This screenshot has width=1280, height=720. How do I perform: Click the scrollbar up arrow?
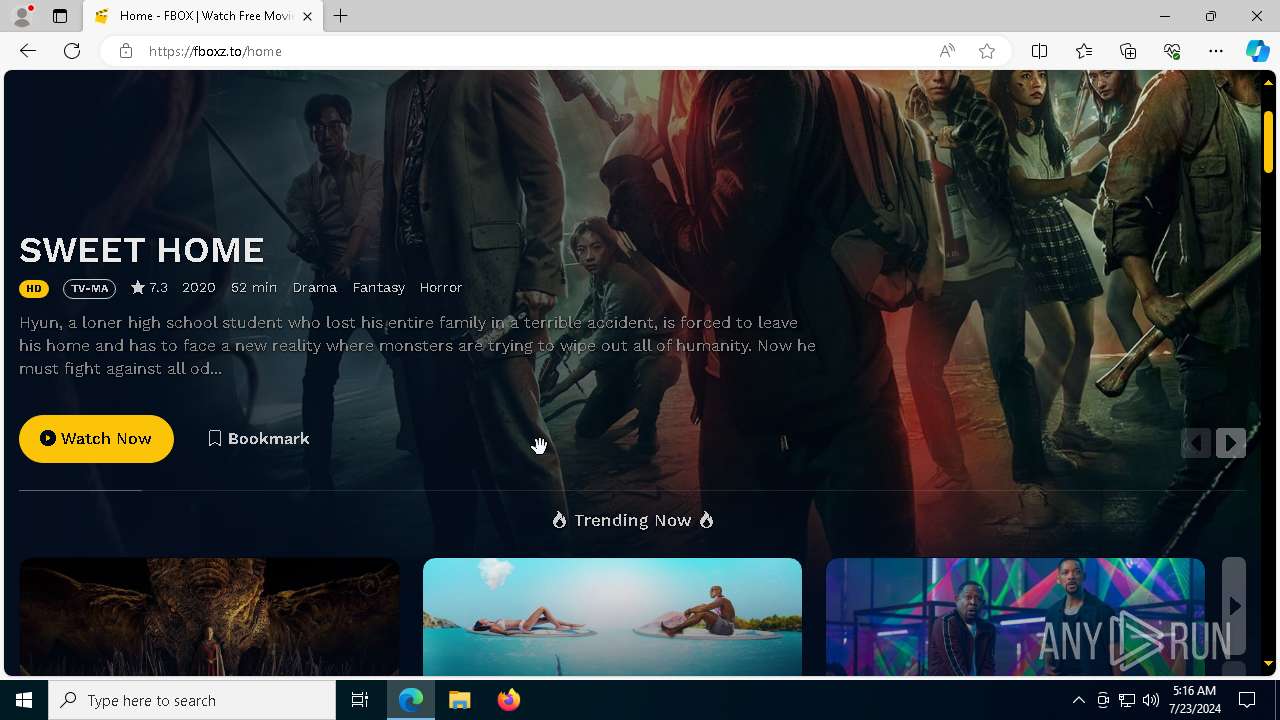pyautogui.click(x=1268, y=82)
